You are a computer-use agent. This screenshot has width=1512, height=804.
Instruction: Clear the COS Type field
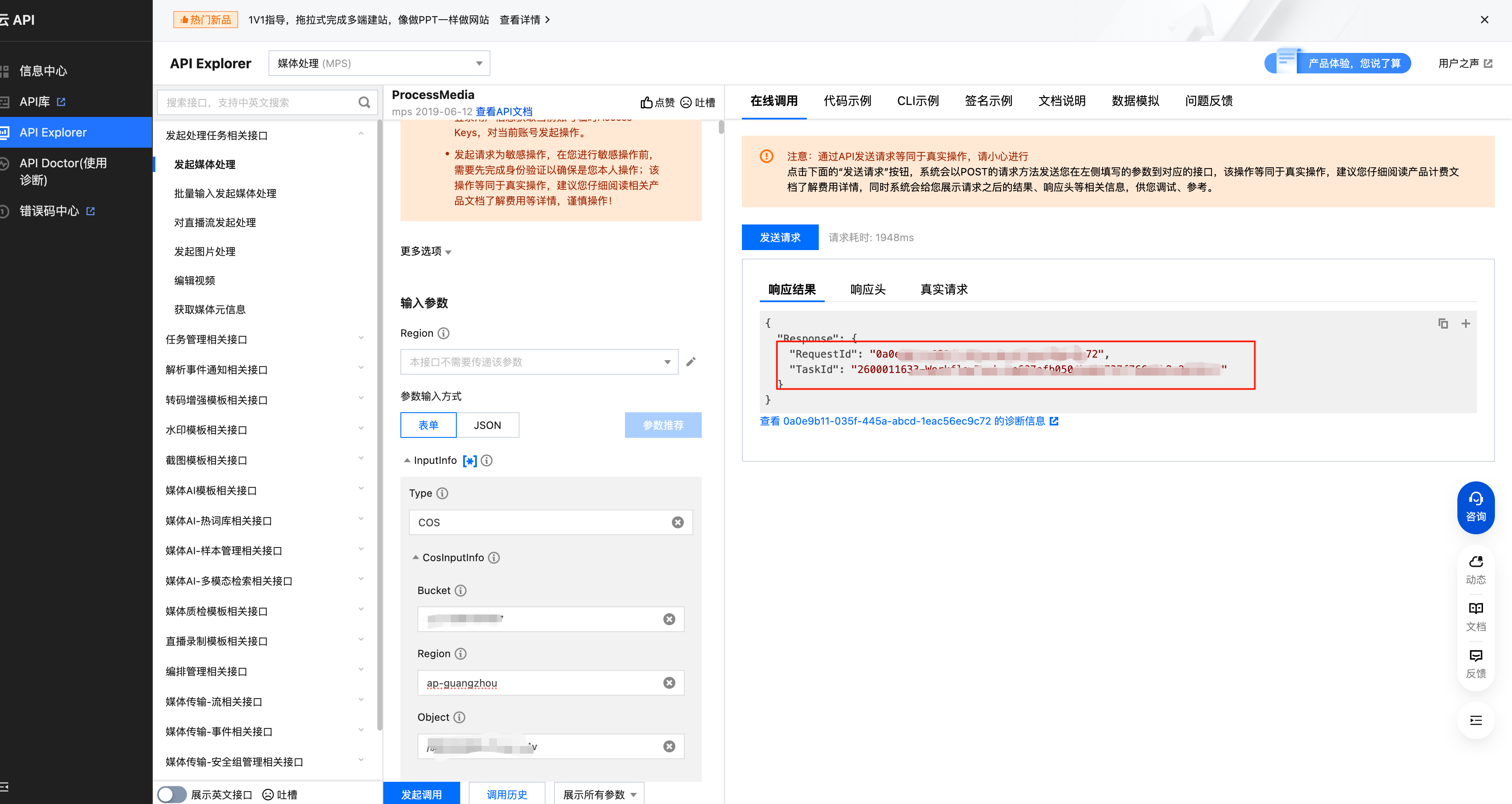pyautogui.click(x=677, y=522)
